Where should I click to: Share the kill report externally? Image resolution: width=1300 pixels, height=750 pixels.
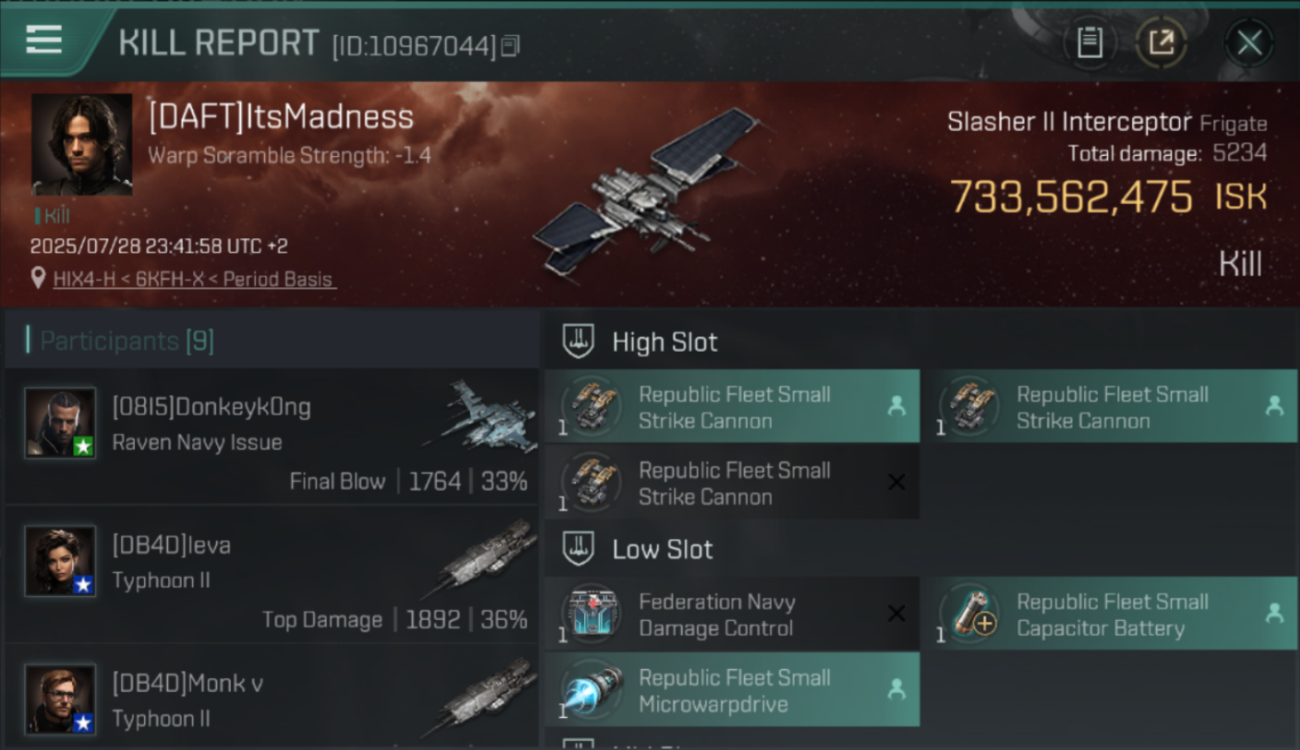coord(1161,43)
